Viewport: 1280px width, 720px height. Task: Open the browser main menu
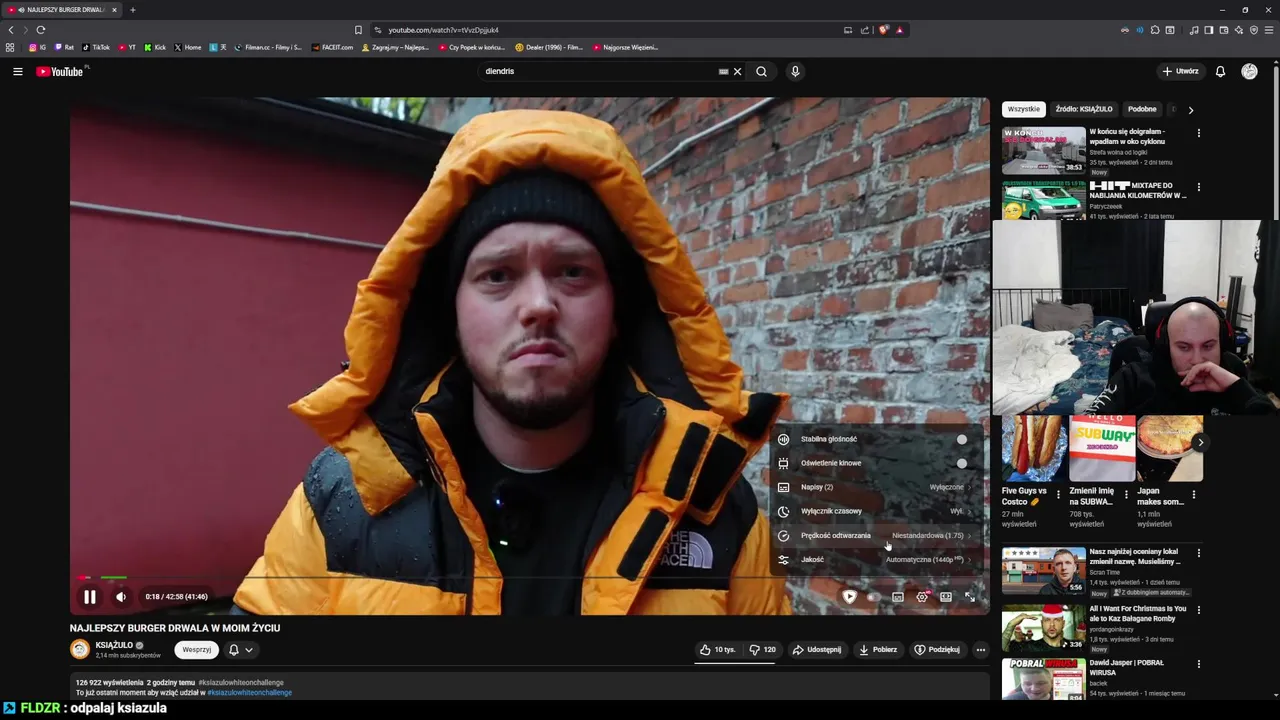click(x=1268, y=30)
